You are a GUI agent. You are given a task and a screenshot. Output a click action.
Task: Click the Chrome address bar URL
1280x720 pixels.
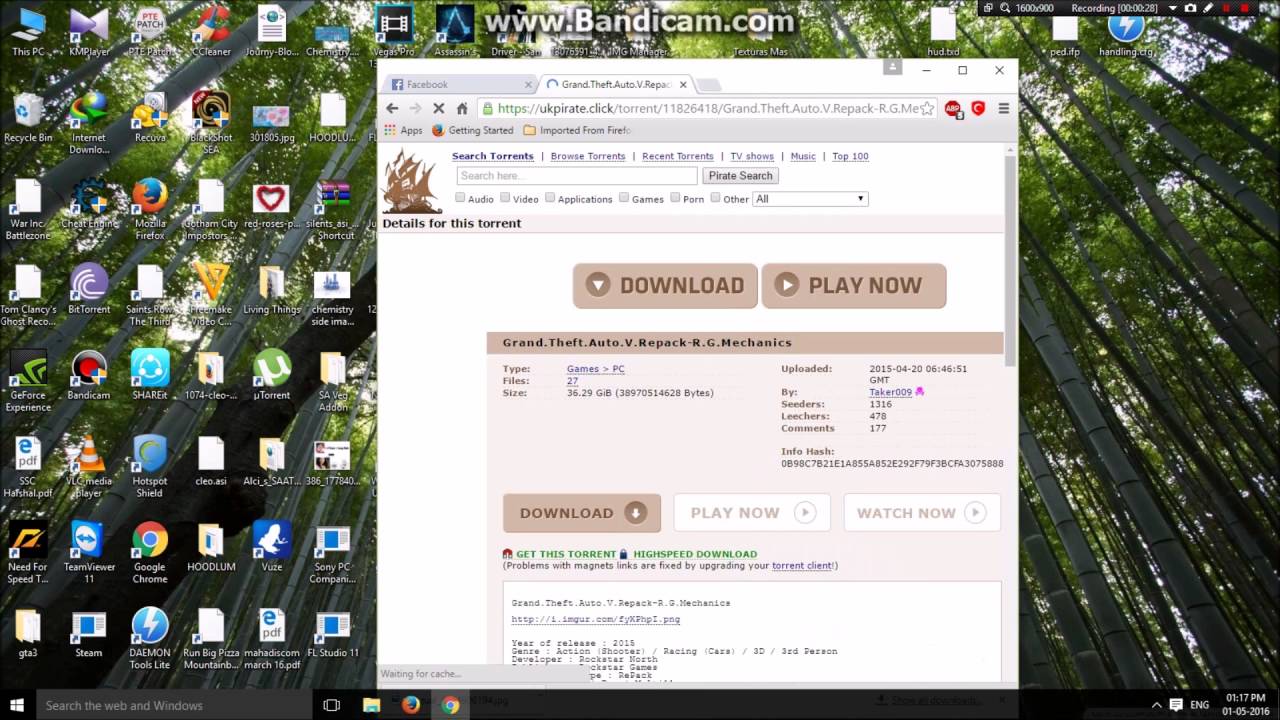708,108
